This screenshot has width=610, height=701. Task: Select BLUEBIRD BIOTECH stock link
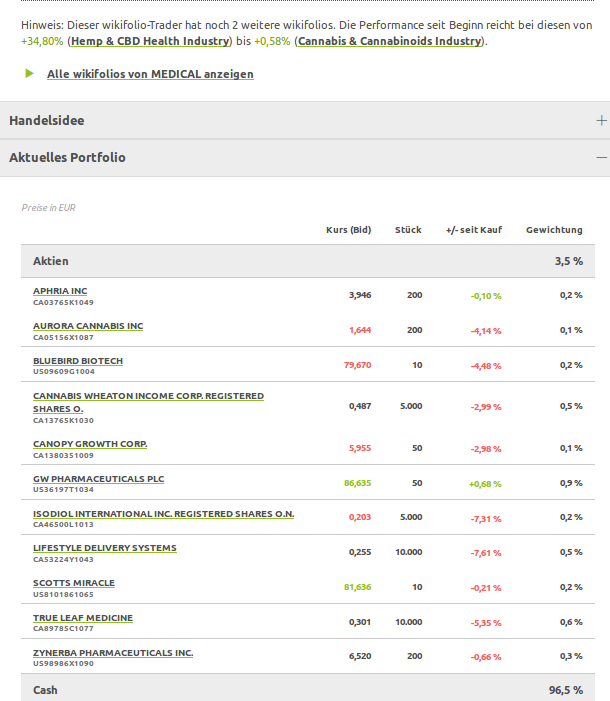(x=78, y=360)
